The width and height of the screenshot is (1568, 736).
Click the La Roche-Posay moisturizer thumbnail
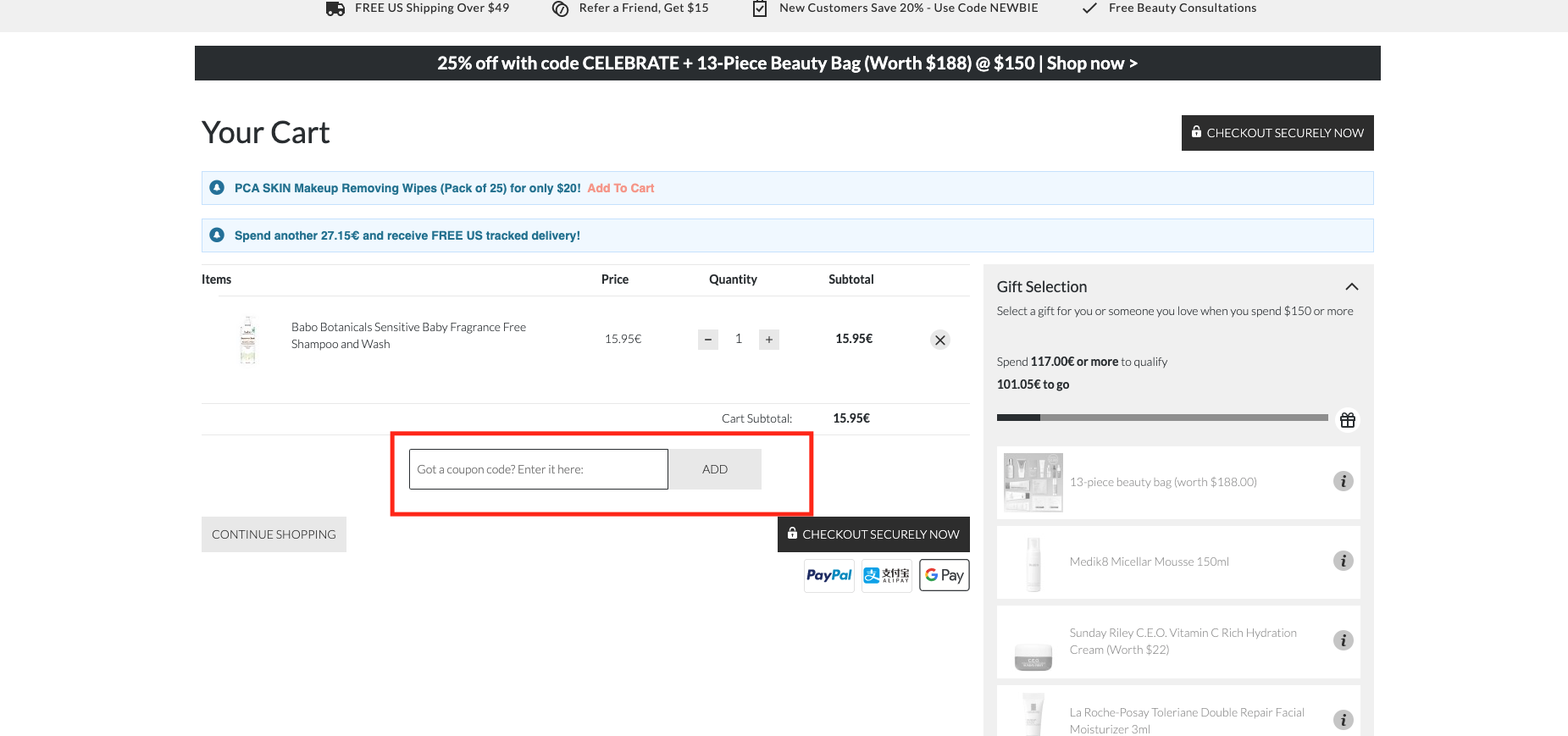1033,714
